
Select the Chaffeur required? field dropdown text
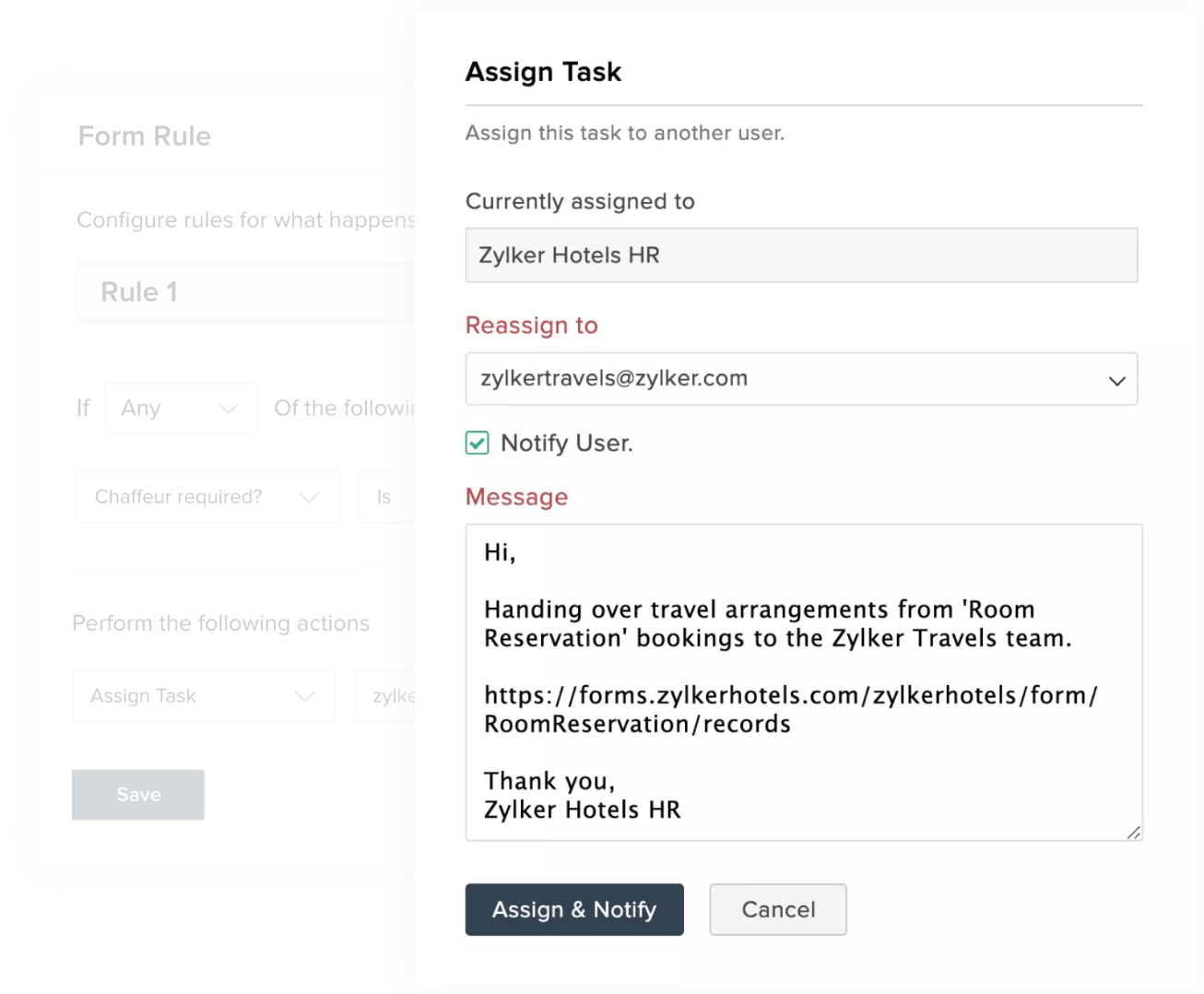click(x=179, y=497)
